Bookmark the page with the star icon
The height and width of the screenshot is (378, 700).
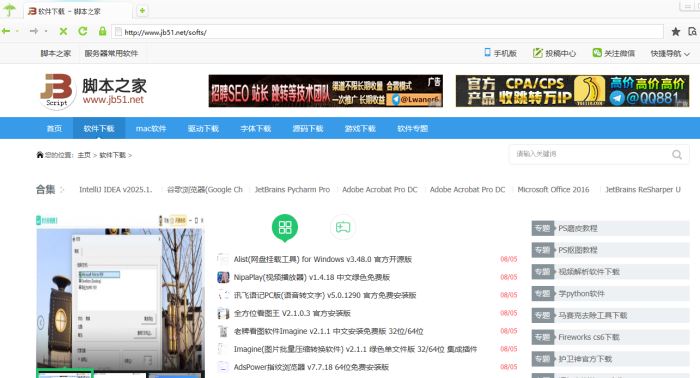click(676, 31)
